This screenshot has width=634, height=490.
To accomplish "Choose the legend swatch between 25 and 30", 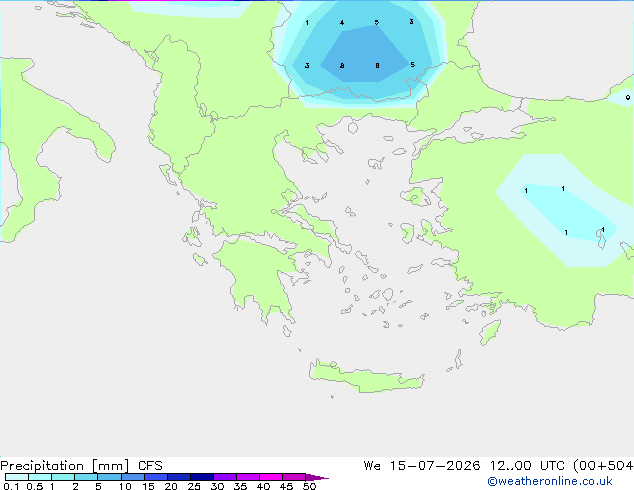I will click(x=202, y=477).
